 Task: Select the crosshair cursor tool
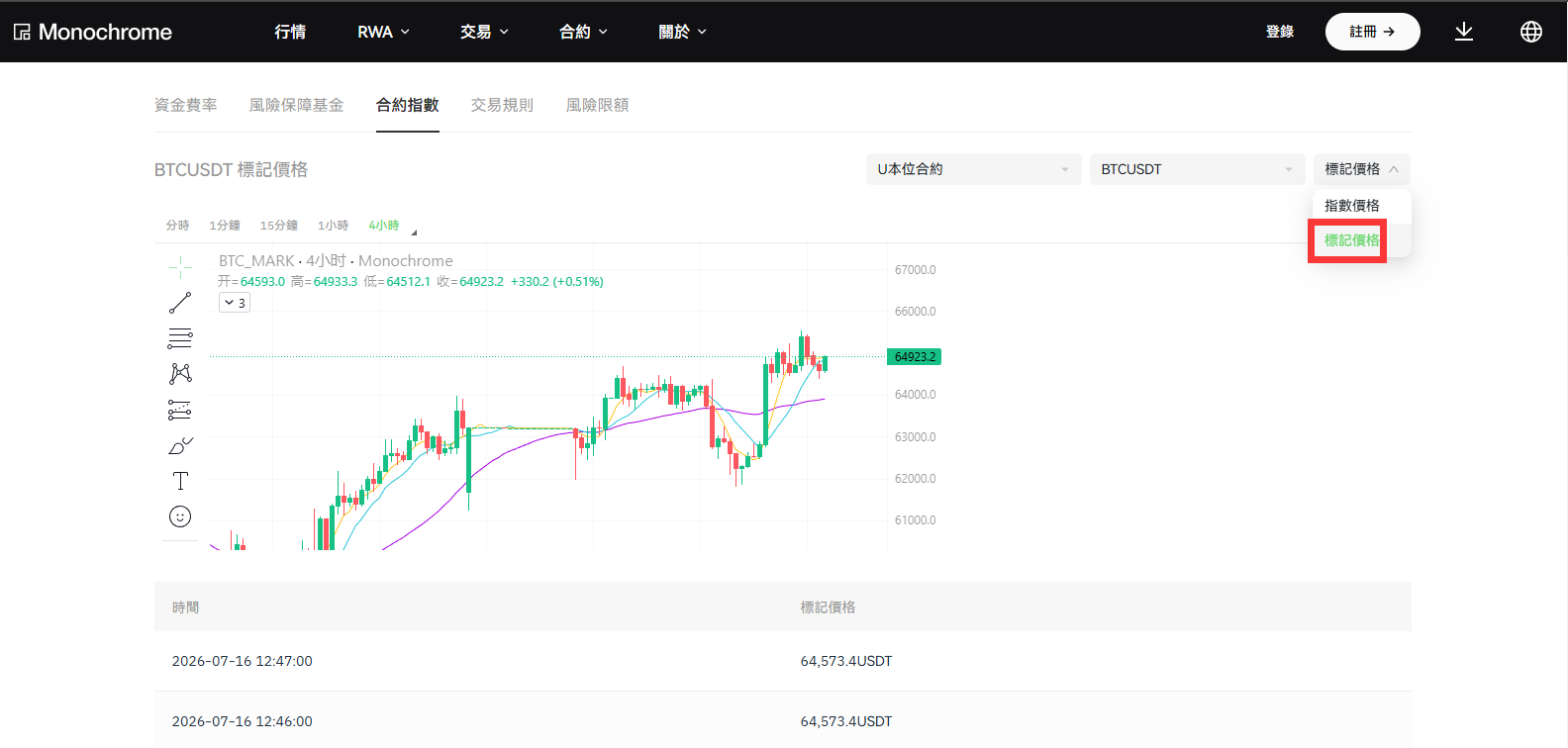tap(180, 267)
